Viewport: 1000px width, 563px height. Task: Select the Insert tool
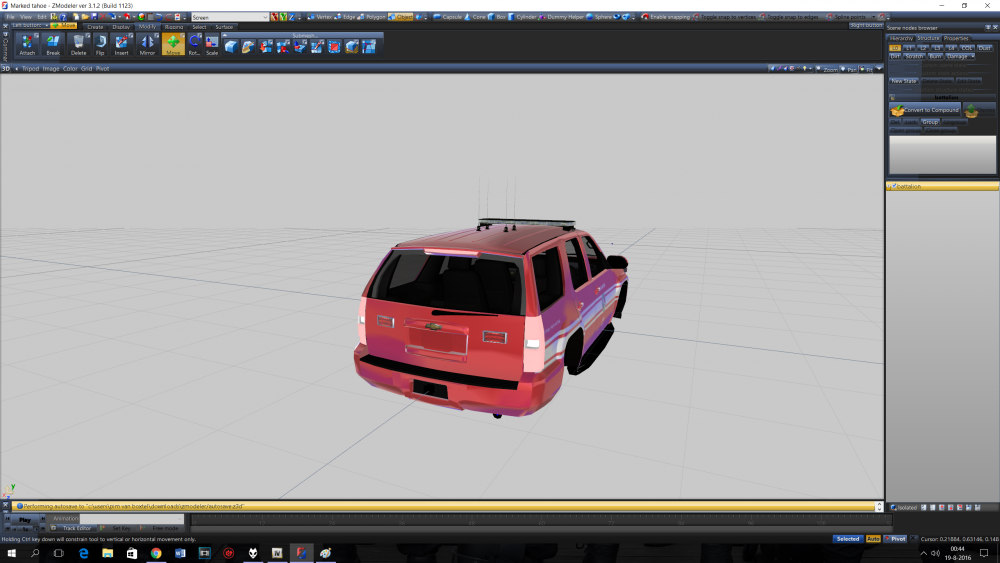tap(122, 44)
